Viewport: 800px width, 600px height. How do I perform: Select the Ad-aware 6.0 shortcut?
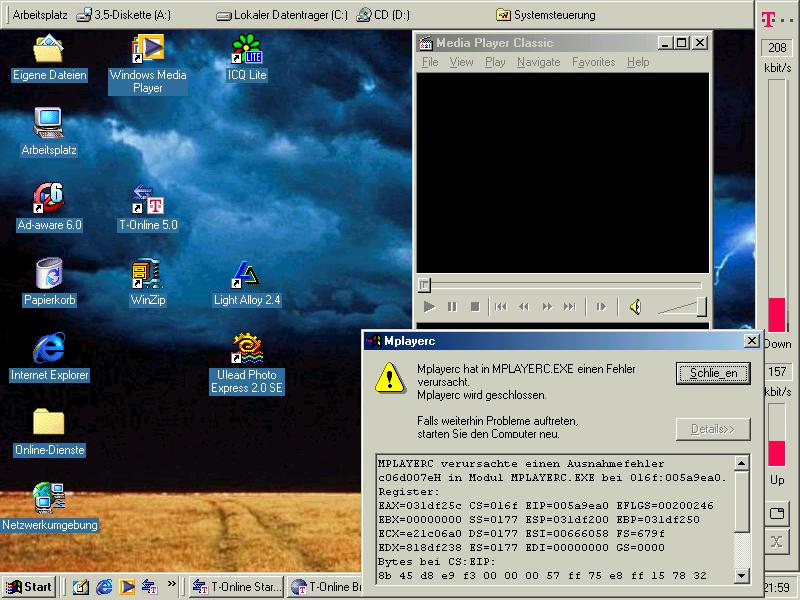(49, 207)
